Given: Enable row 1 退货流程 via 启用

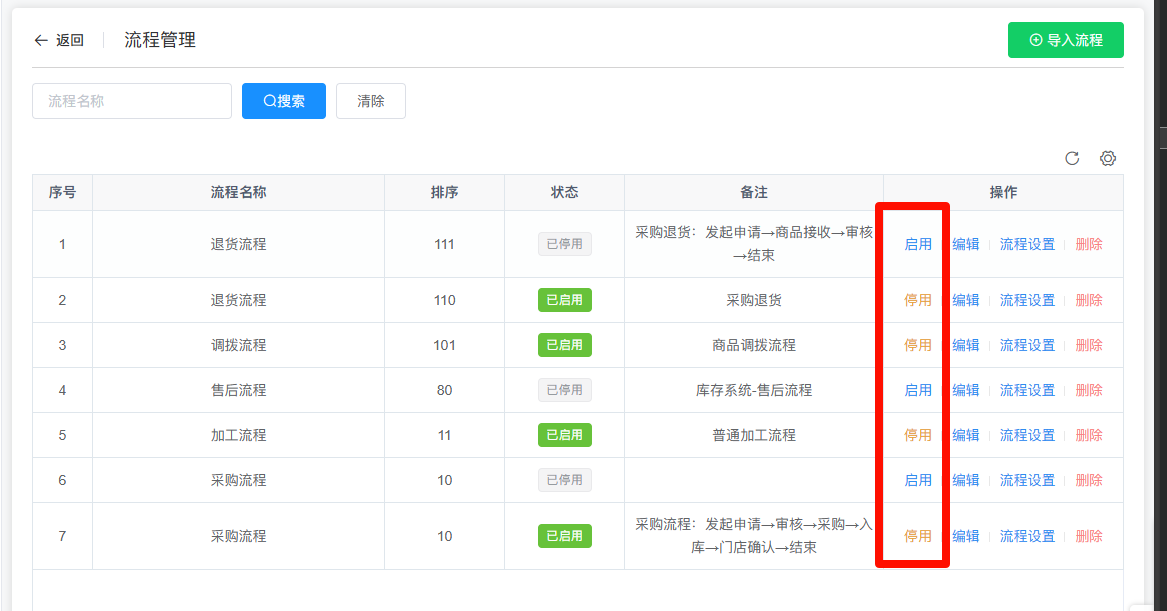Looking at the screenshot, I should [x=917, y=244].
